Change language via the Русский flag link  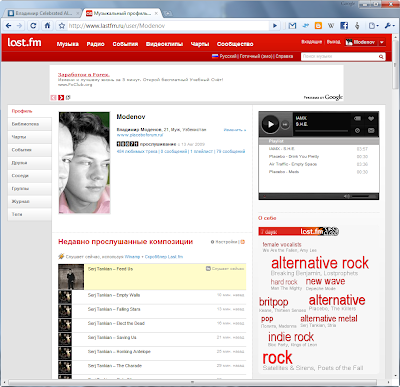click(x=224, y=56)
